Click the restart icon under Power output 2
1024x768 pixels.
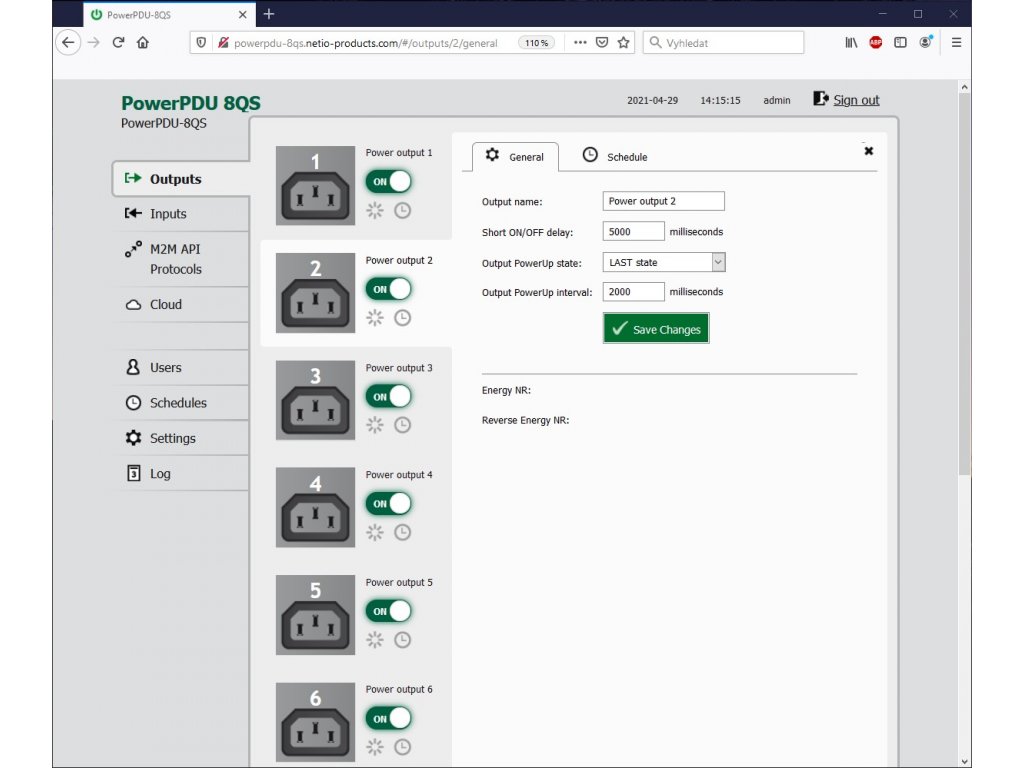point(375,318)
